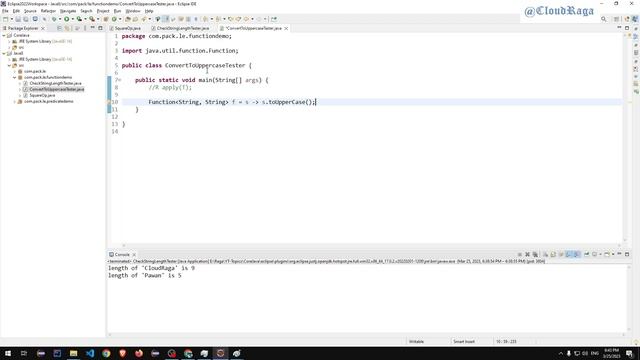Open the Source menu

pos(30,11)
